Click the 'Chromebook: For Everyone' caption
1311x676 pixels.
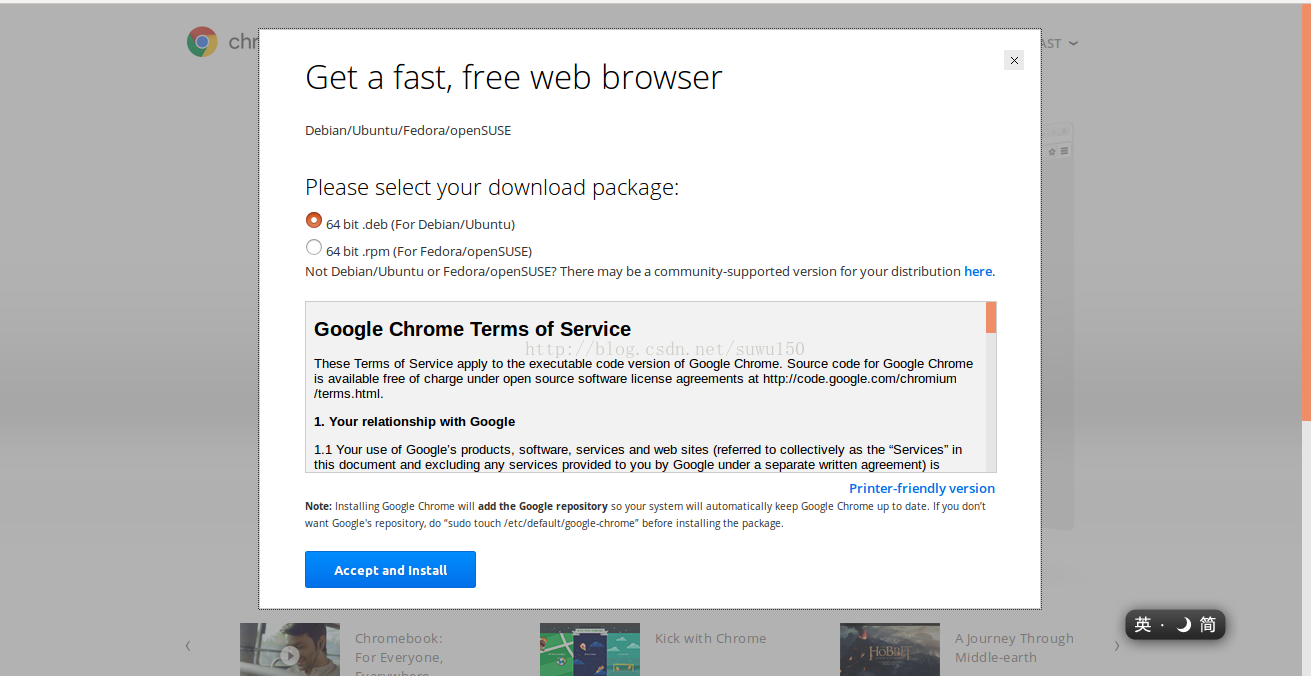(x=399, y=655)
